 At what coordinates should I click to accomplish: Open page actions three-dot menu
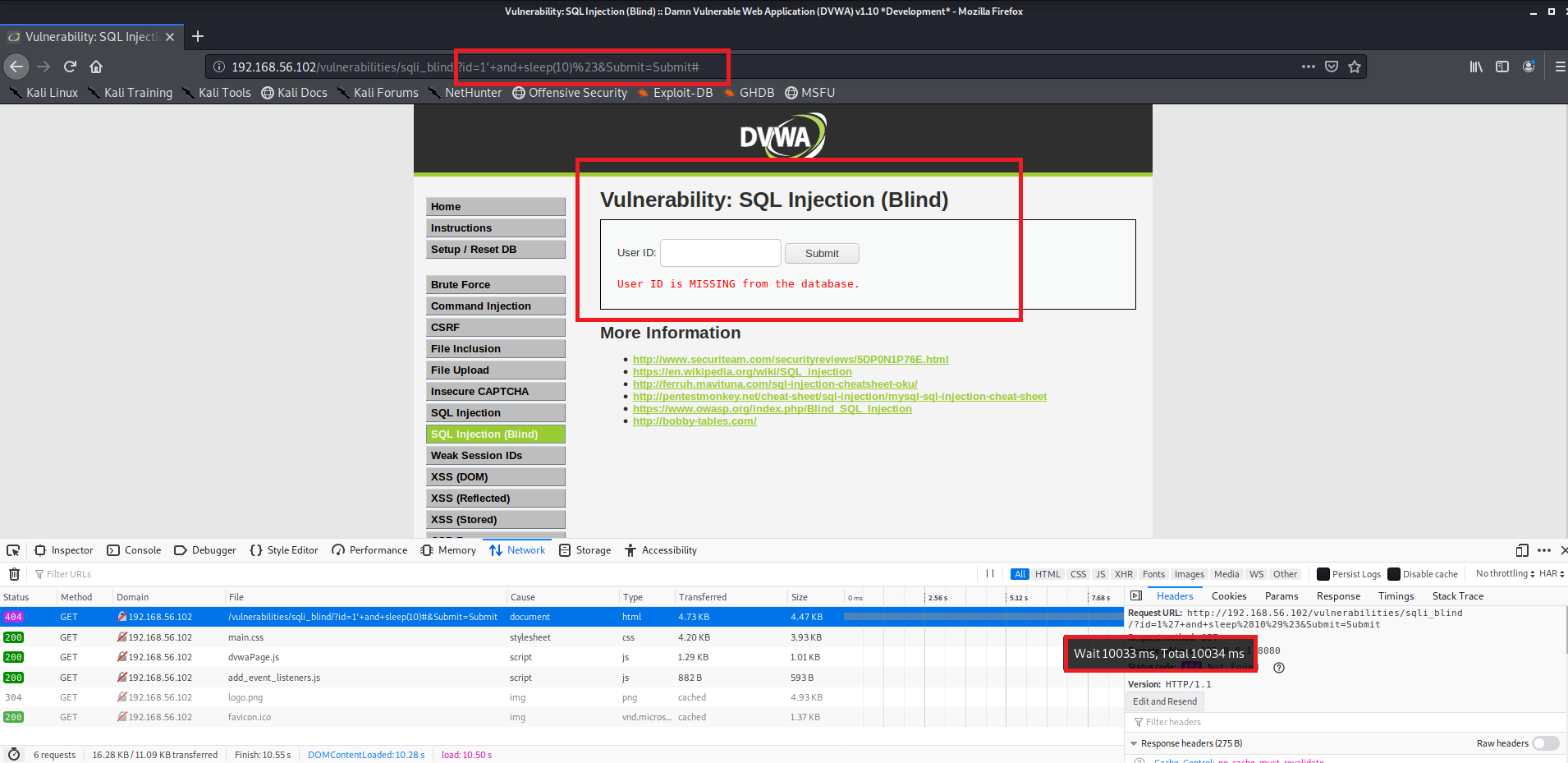pyautogui.click(x=1309, y=67)
